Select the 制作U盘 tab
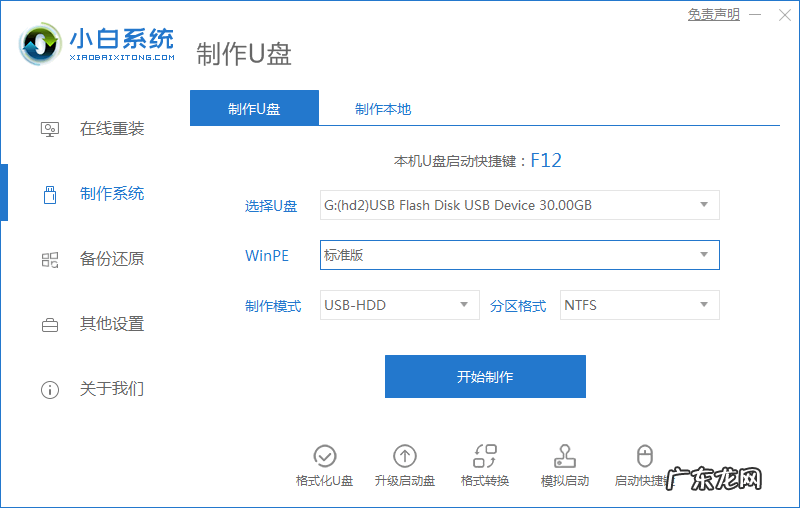The image size is (800, 508). 254,109
